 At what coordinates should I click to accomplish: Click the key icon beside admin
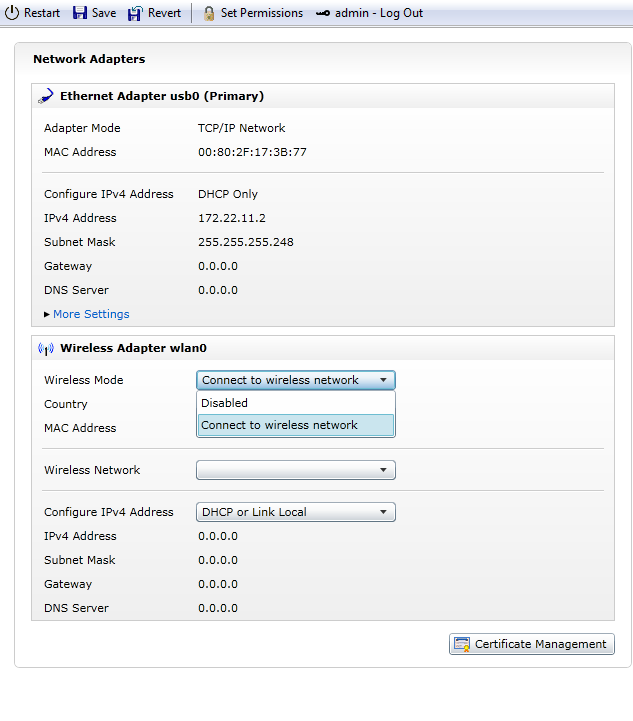coord(323,13)
